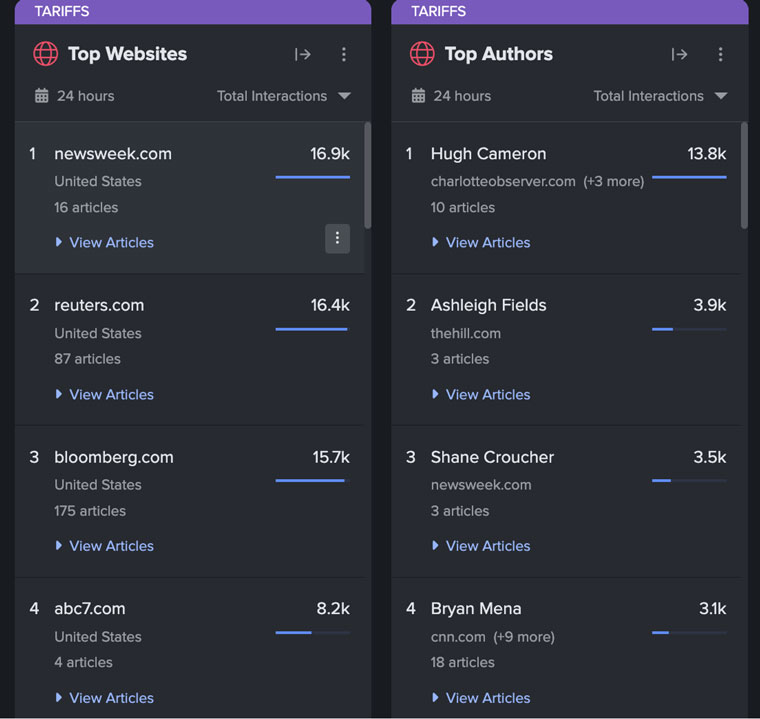Click the abc7.com website name
This screenshot has width=760, height=719.
[x=90, y=608]
